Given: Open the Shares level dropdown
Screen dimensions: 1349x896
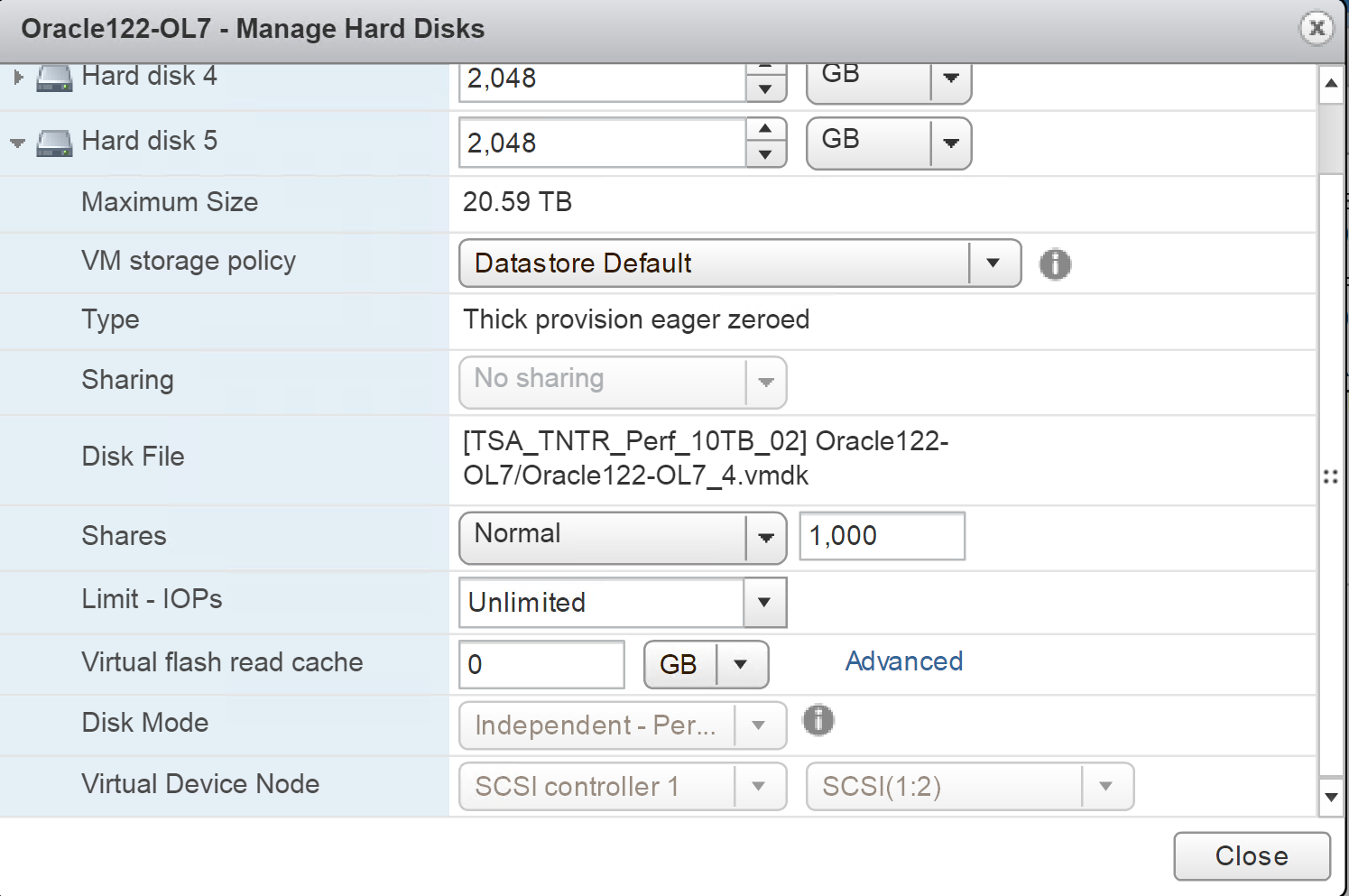Looking at the screenshot, I should (x=765, y=538).
